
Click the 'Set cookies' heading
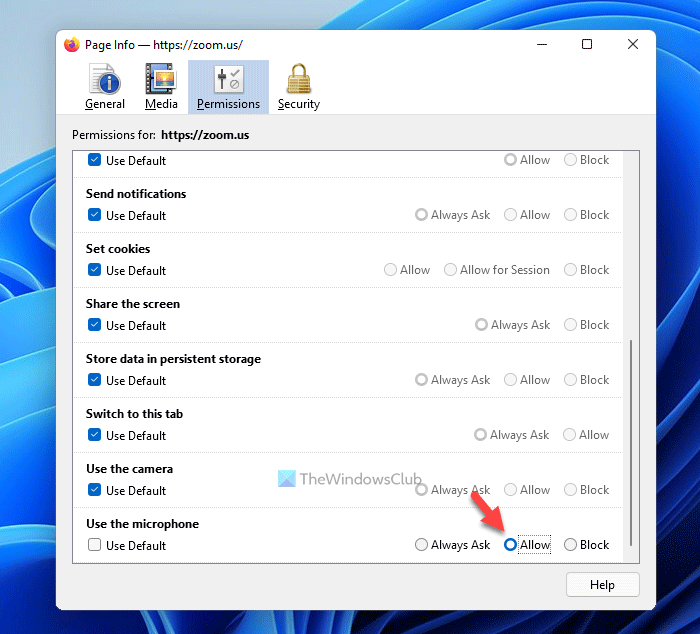point(118,249)
